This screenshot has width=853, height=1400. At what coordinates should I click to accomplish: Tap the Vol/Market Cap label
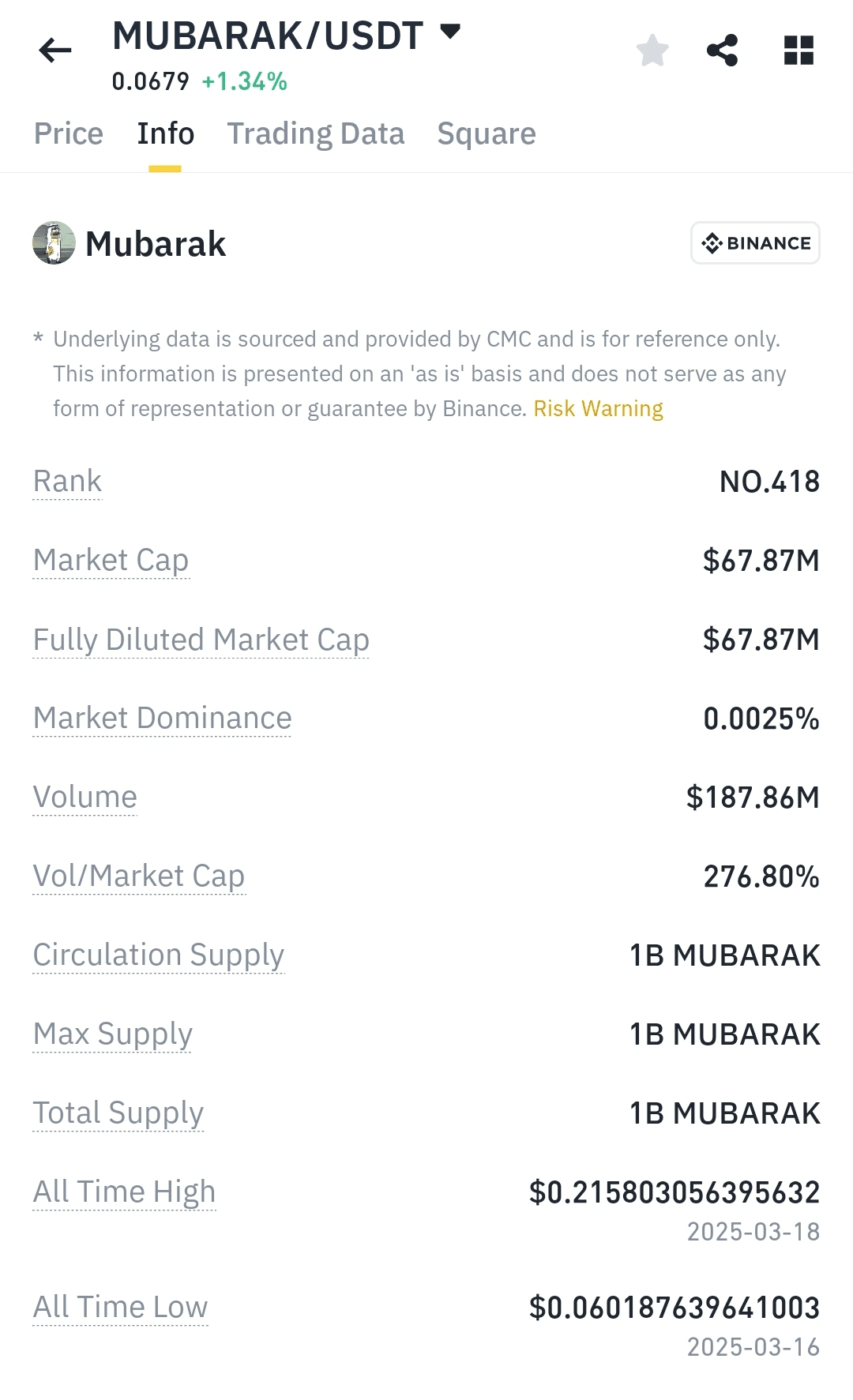pyautogui.click(x=139, y=876)
